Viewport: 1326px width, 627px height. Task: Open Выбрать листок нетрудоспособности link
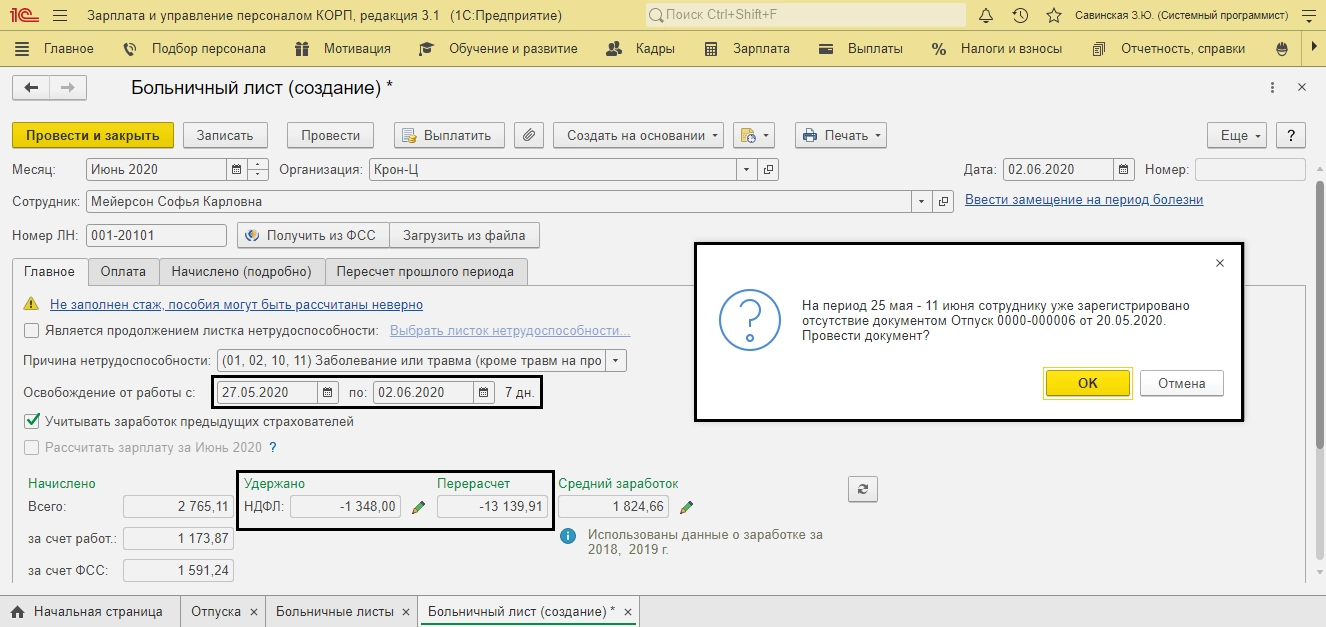[x=510, y=331]
